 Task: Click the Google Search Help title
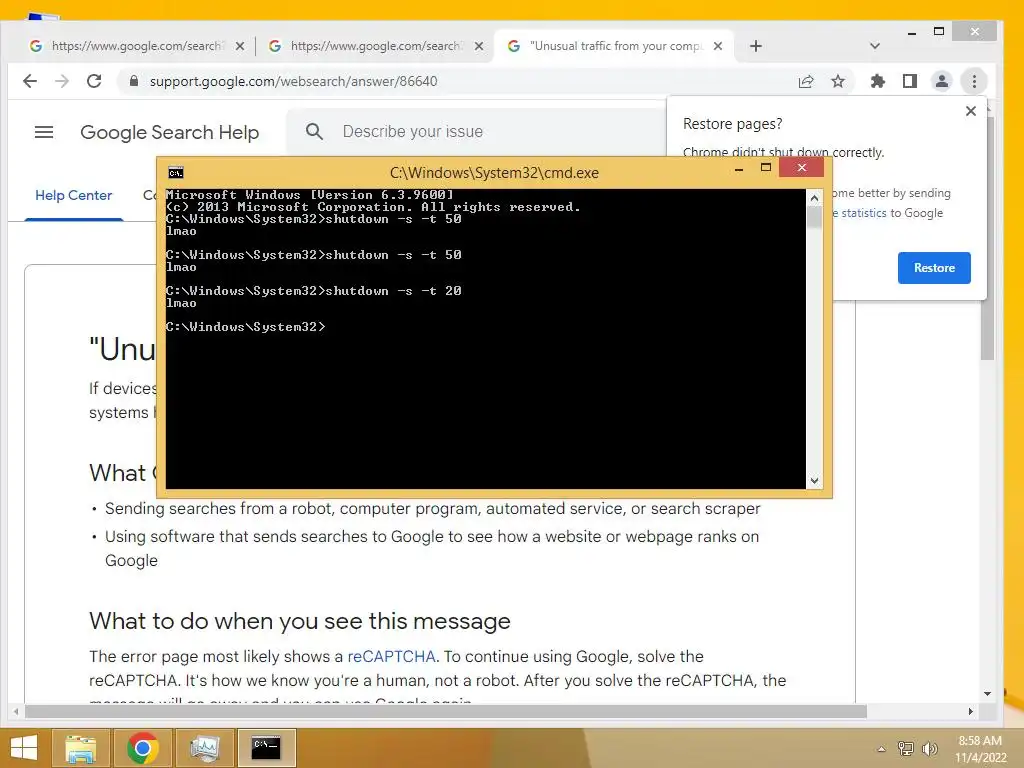(170, 132)
